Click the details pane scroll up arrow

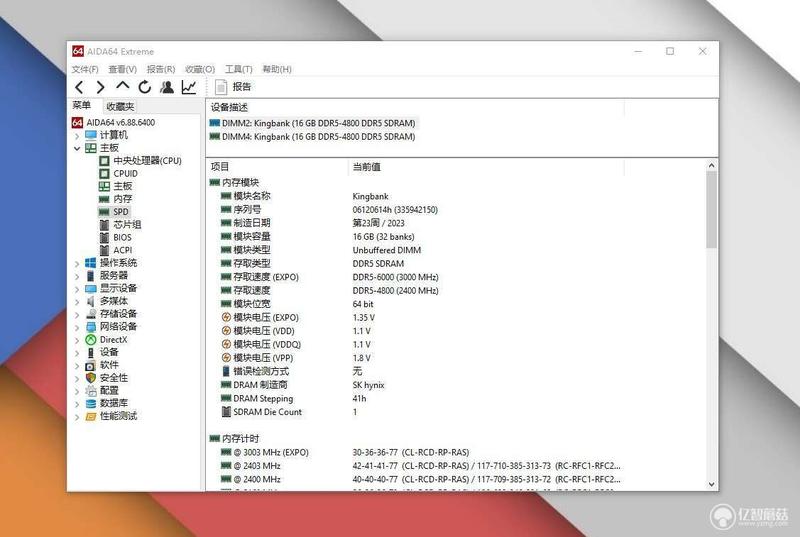711,165
